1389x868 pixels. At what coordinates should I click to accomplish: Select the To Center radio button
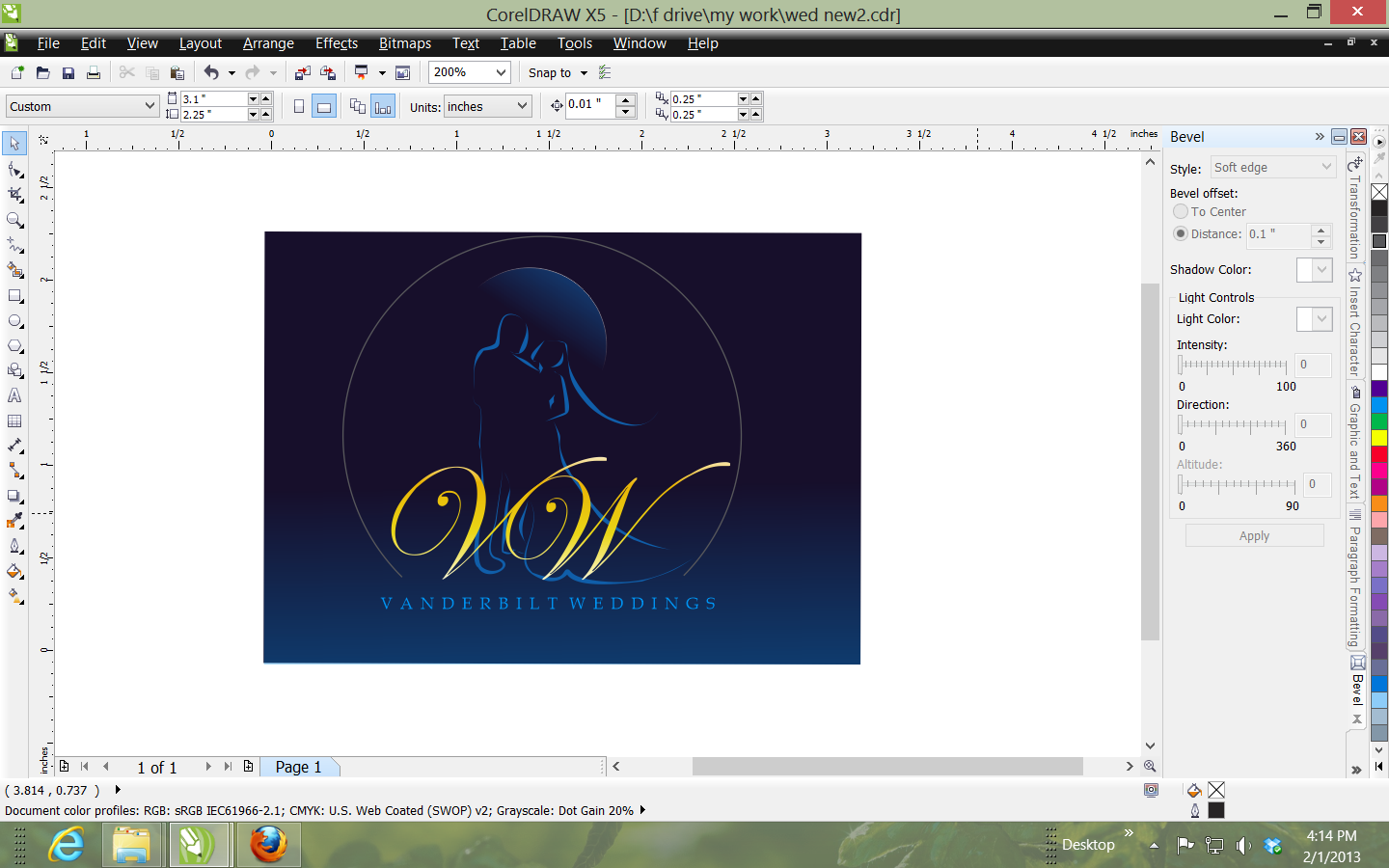tap(1181, 211)
